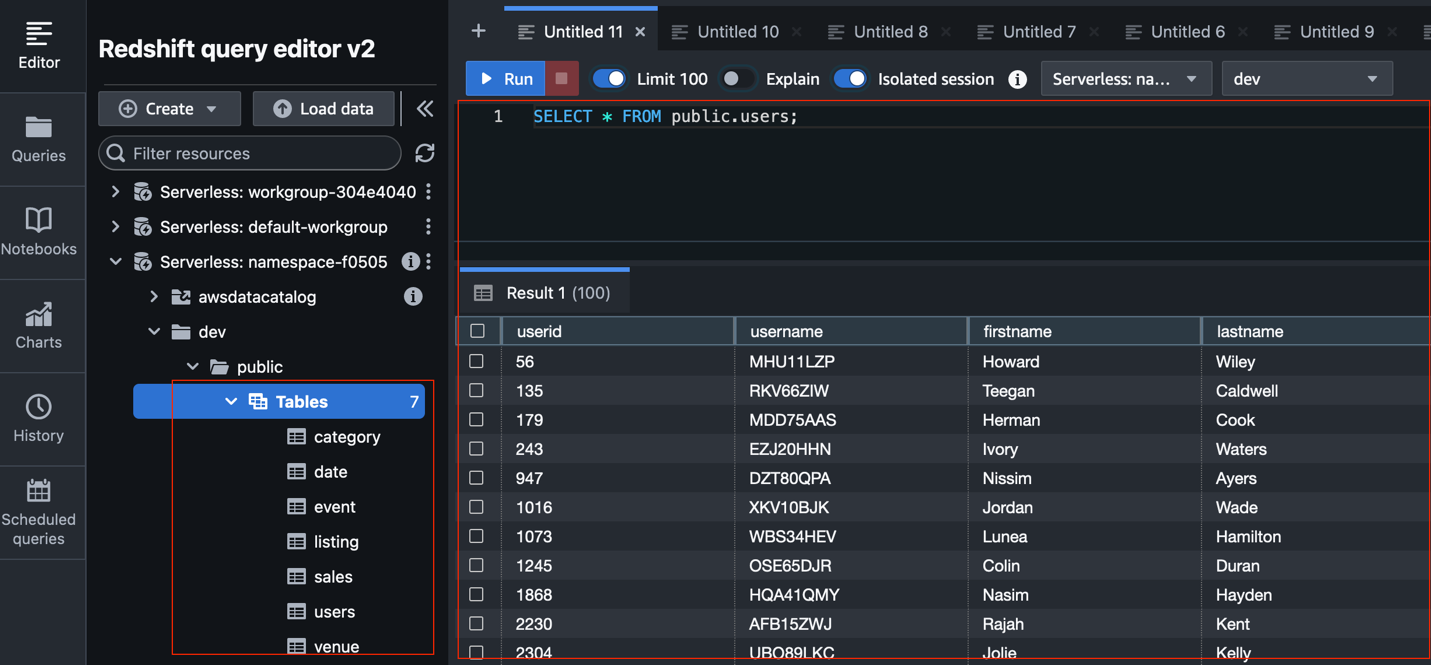
Task: Expand Serverless: default-workgroup node
Action: click(115, 226)
